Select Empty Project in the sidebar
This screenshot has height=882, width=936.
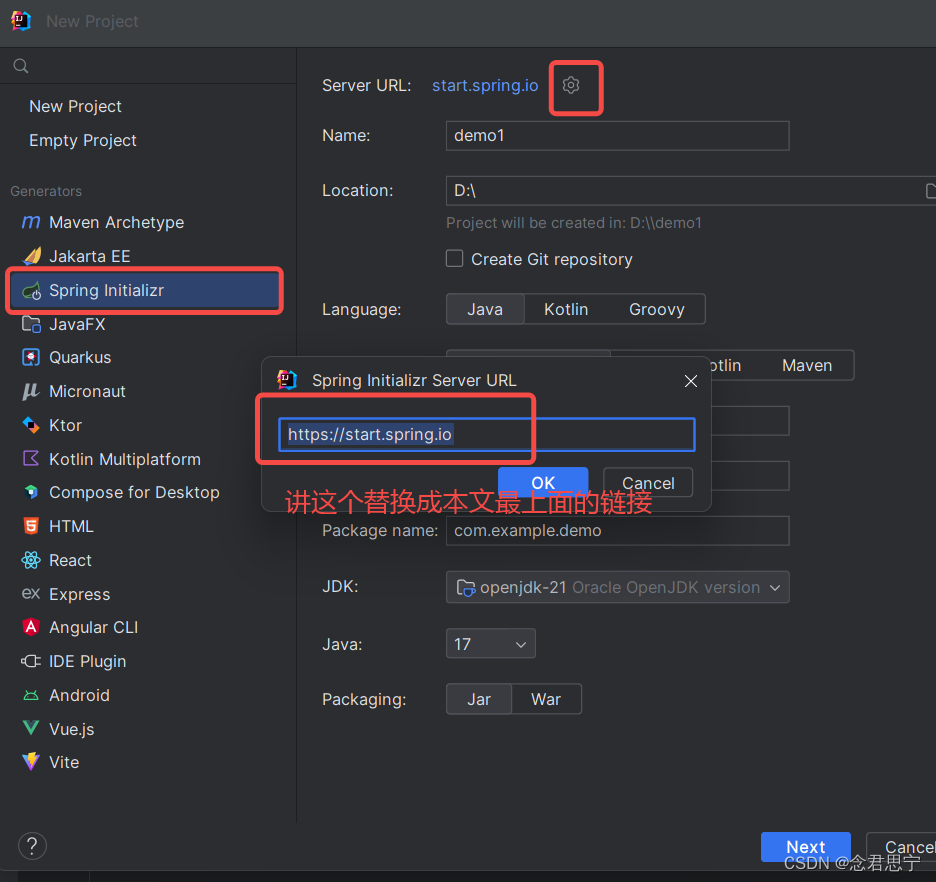[82, 140]
